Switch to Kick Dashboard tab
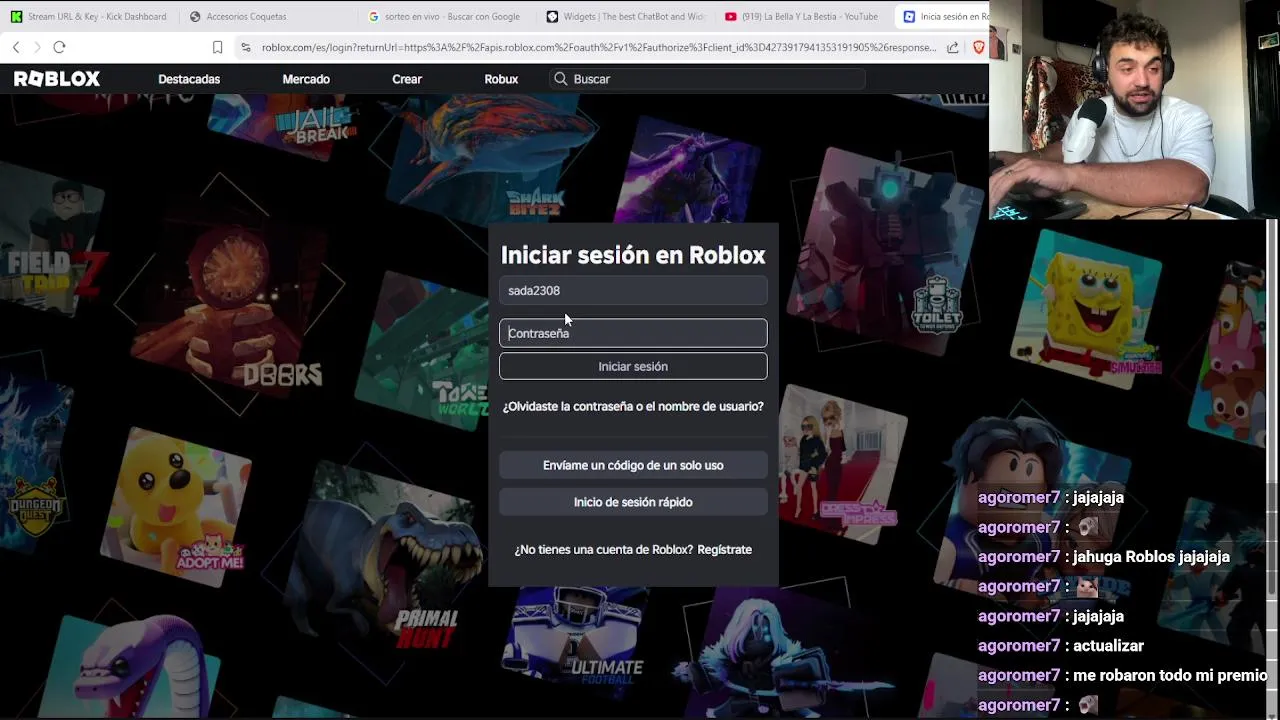The image size is (1280, 720). [x=89, y=16]
